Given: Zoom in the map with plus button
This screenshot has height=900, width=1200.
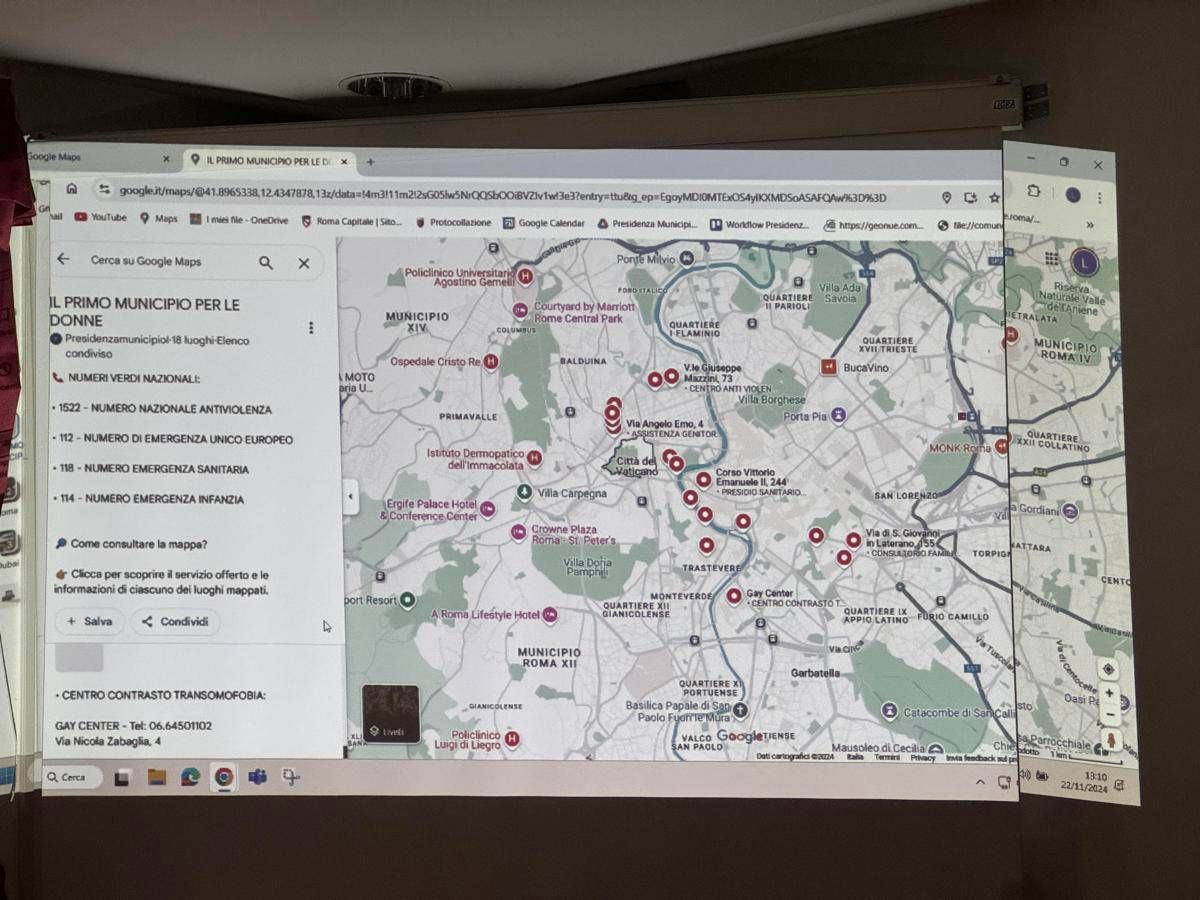Looking at the screenshot, I should click(x=1109, y=693).
